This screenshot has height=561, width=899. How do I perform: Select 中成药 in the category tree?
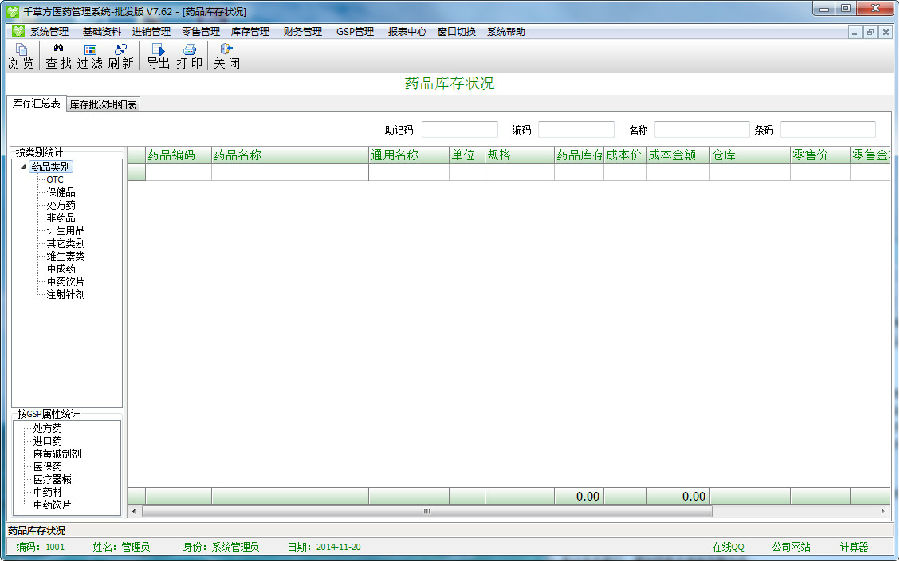61,269
